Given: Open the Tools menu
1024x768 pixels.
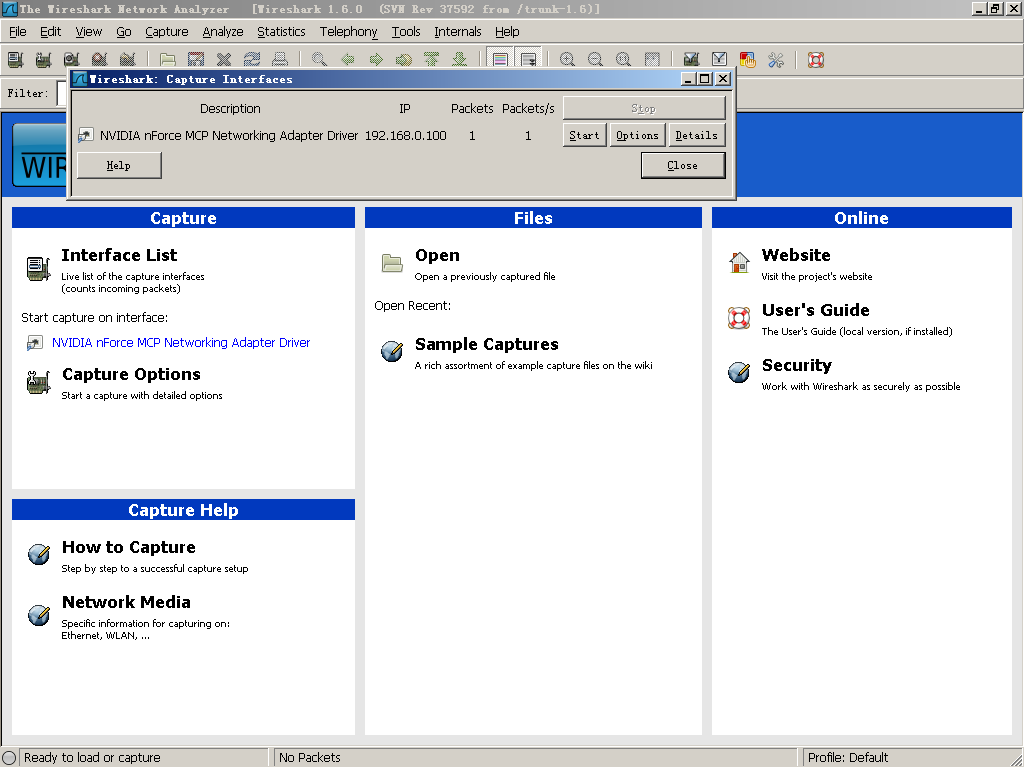Looking at the screenshot, I should [406, 31].
